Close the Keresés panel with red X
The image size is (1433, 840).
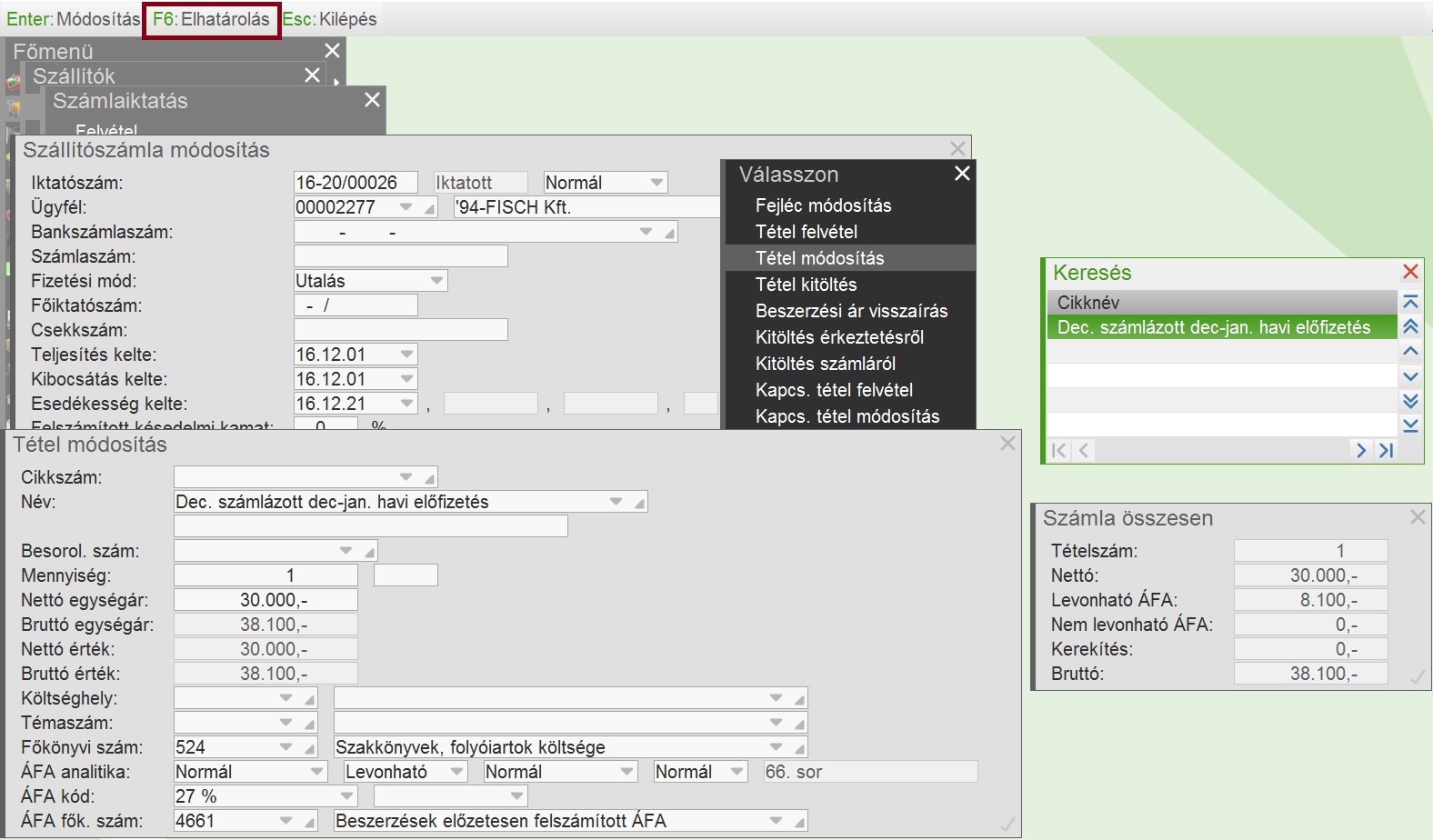coord(1410,272)
